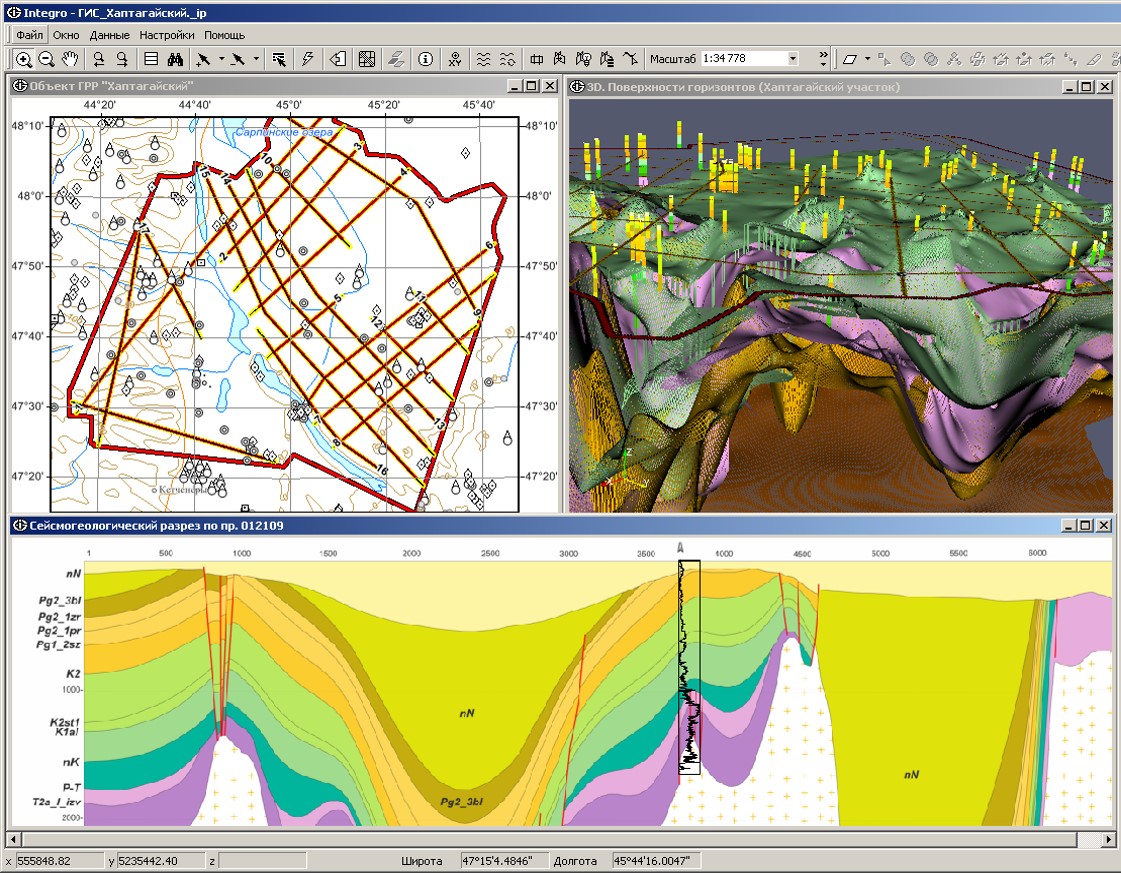Activate the selection cursor with dotted rectangle
Viewport: 1121px width, 873px height.
point(278,59)
